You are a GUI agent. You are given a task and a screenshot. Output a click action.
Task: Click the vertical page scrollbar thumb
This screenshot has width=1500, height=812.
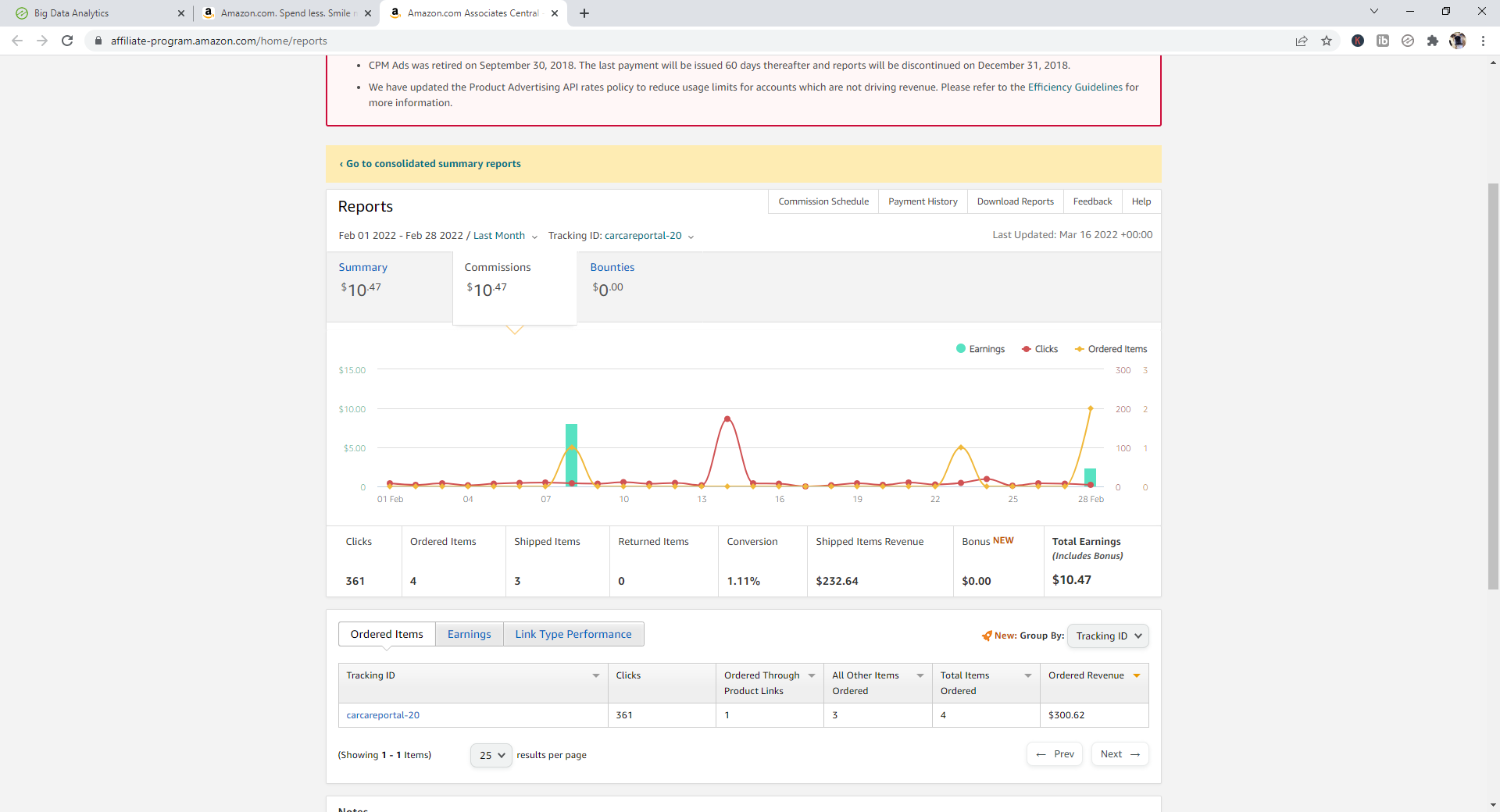[1493, 386]
